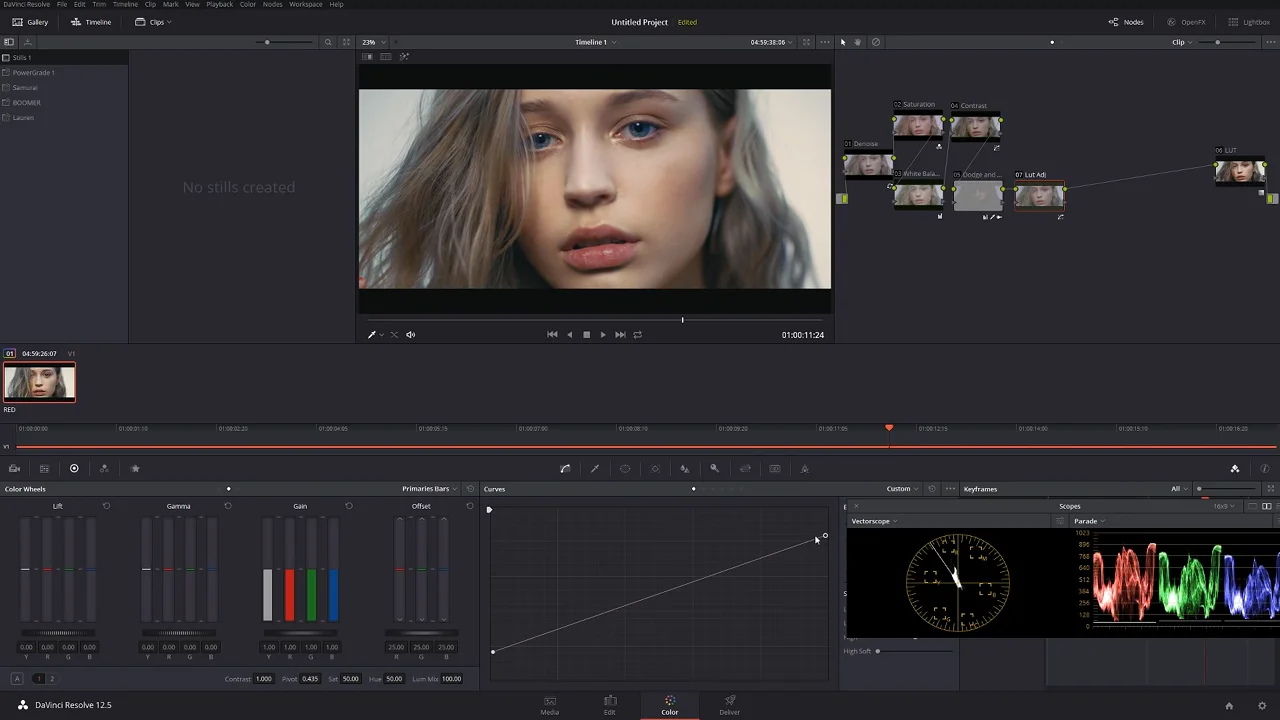1280x720 pixels.
Task: Open the Vectorscope type dropdown
Action: point(874,521)
